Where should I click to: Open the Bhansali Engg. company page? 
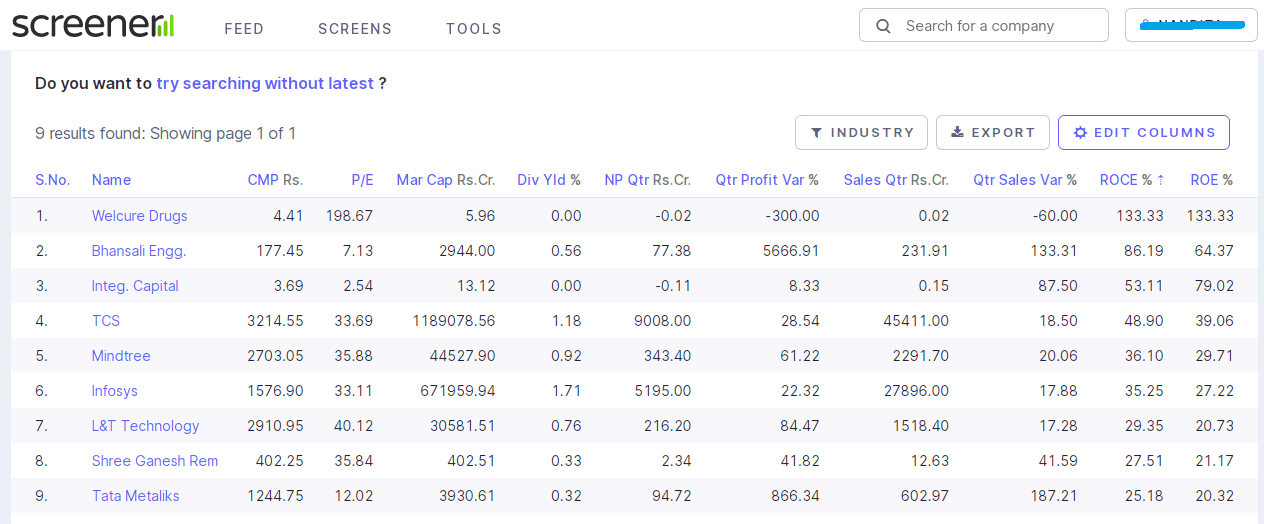click(x=139, y=251)
